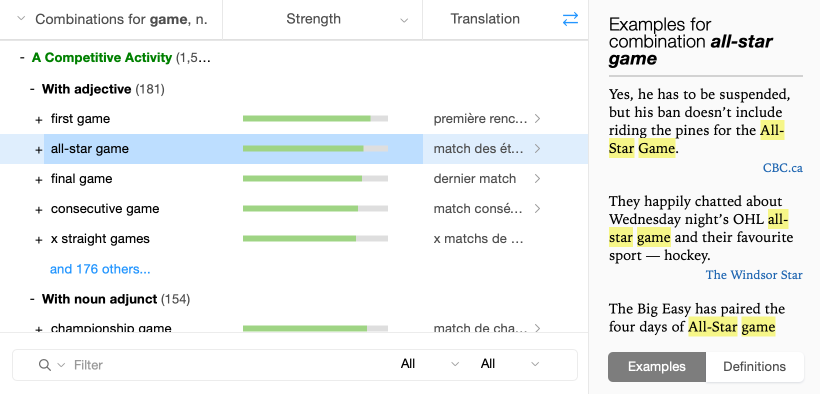Image resolution: width=820 pixels, height=394 pixels.
Task: Expand the final game plus icon
Action: click(38, 180)
